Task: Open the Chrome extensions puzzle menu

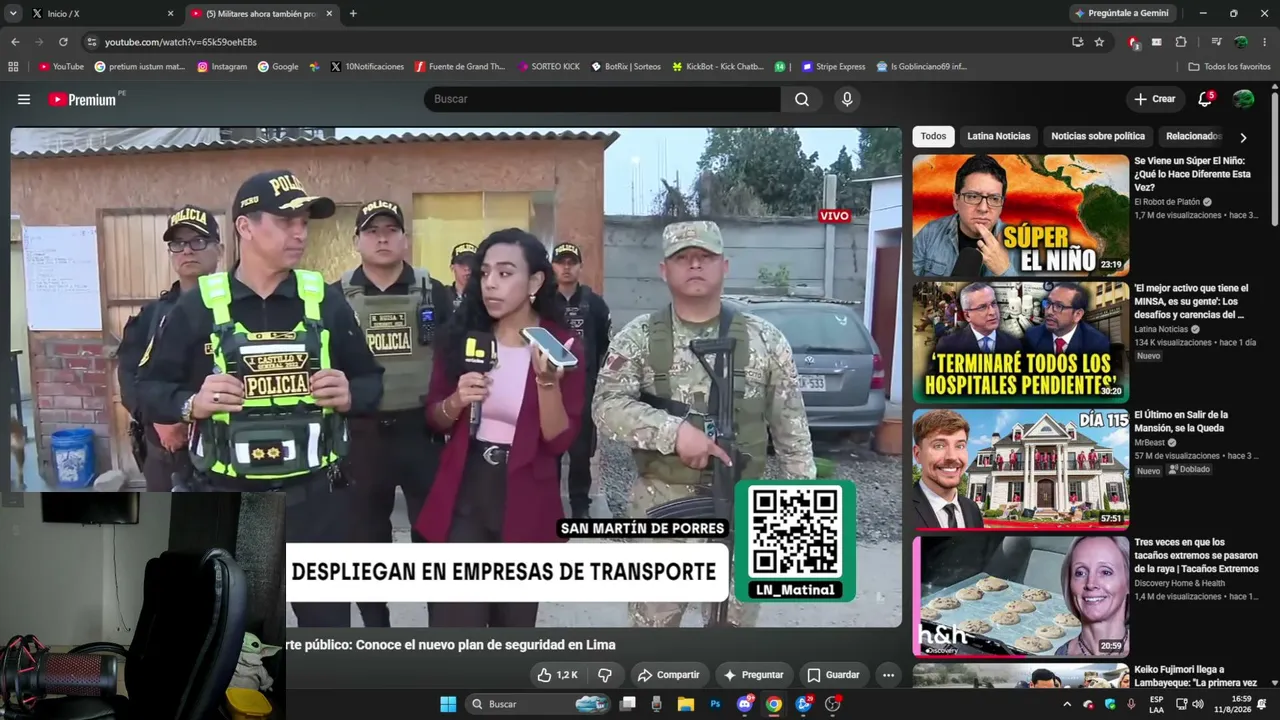Action: pos(1181,42)
